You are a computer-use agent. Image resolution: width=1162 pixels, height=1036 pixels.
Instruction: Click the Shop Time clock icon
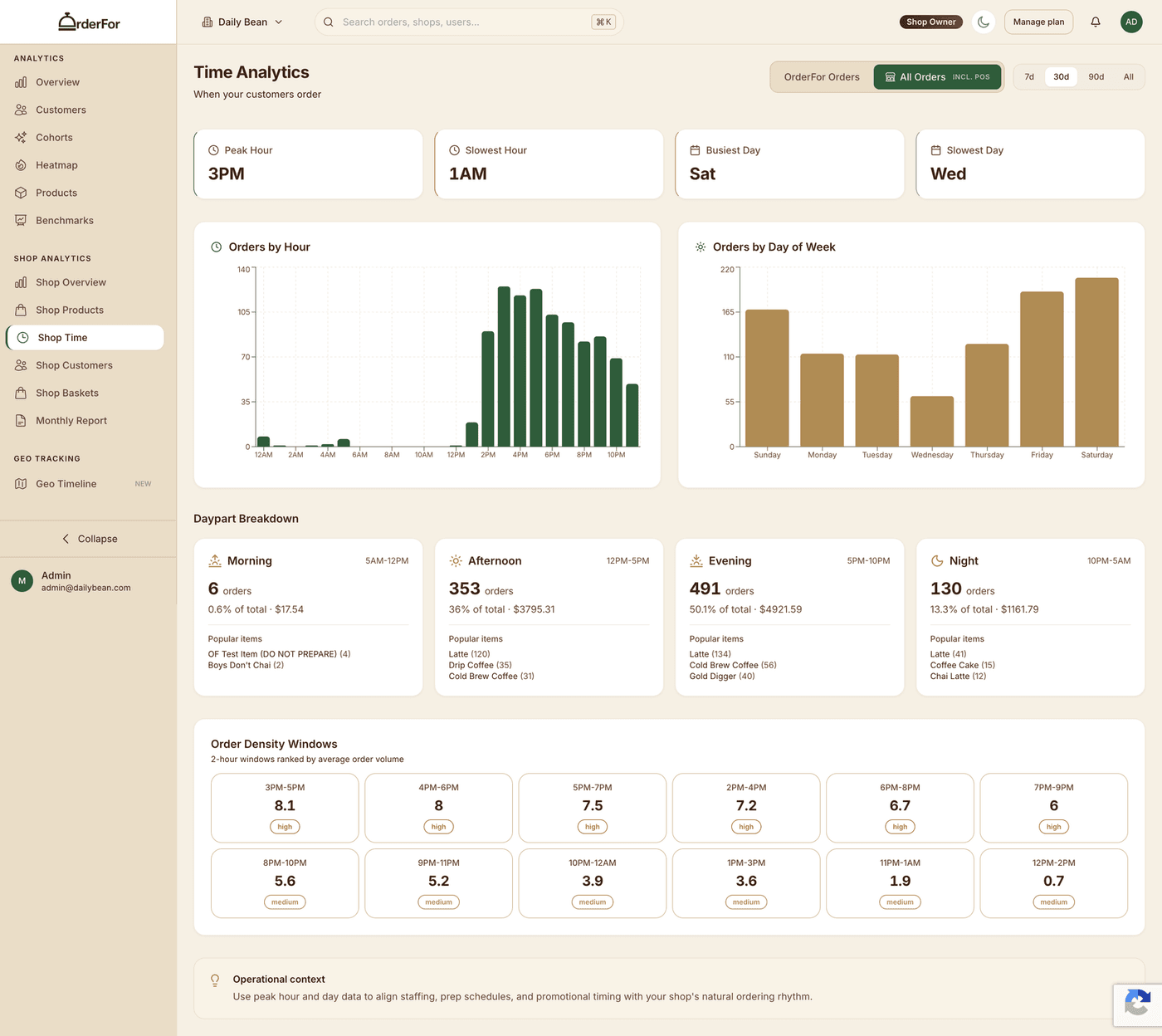[x=23, y=338]
